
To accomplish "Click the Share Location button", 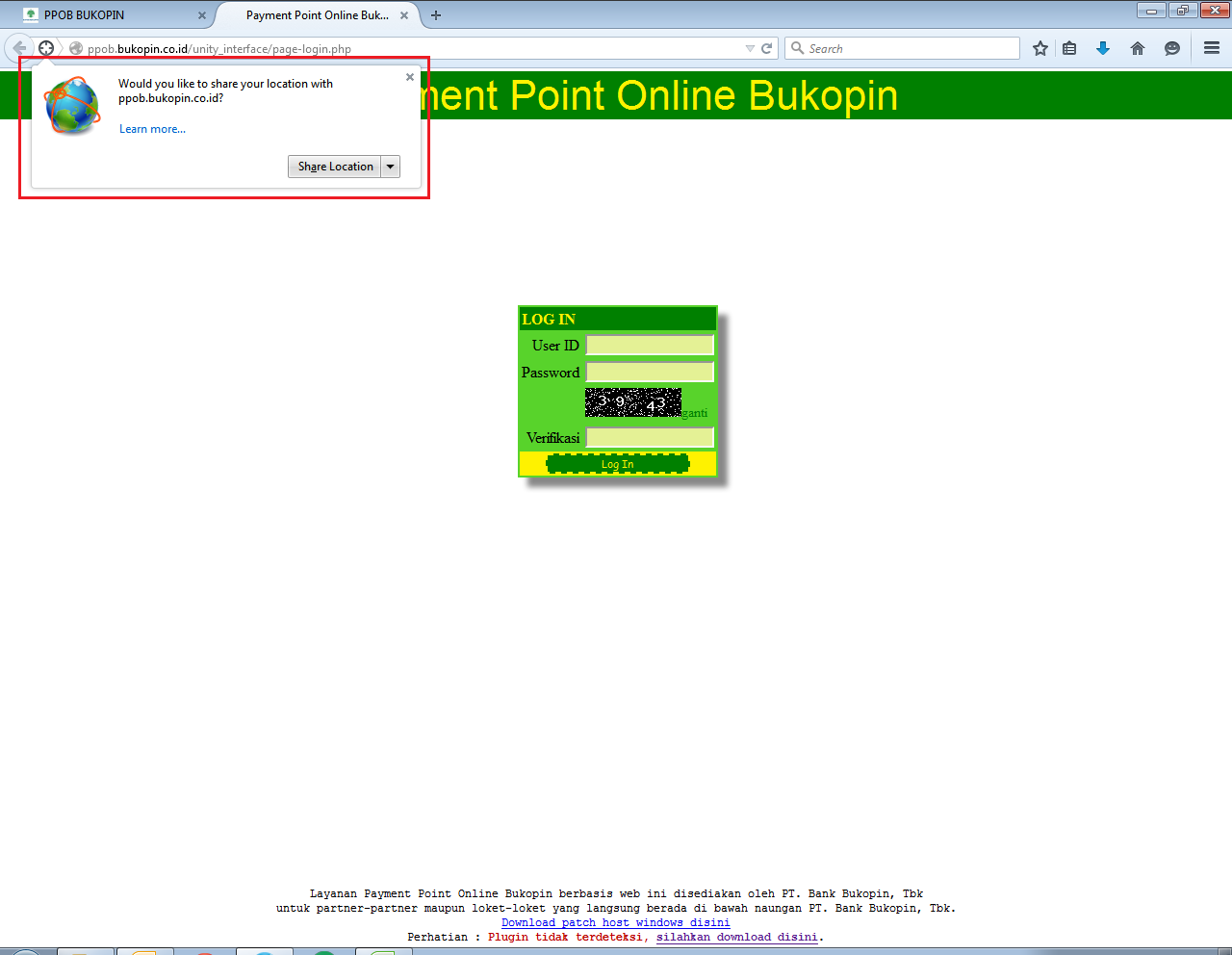I will (335, 167).
